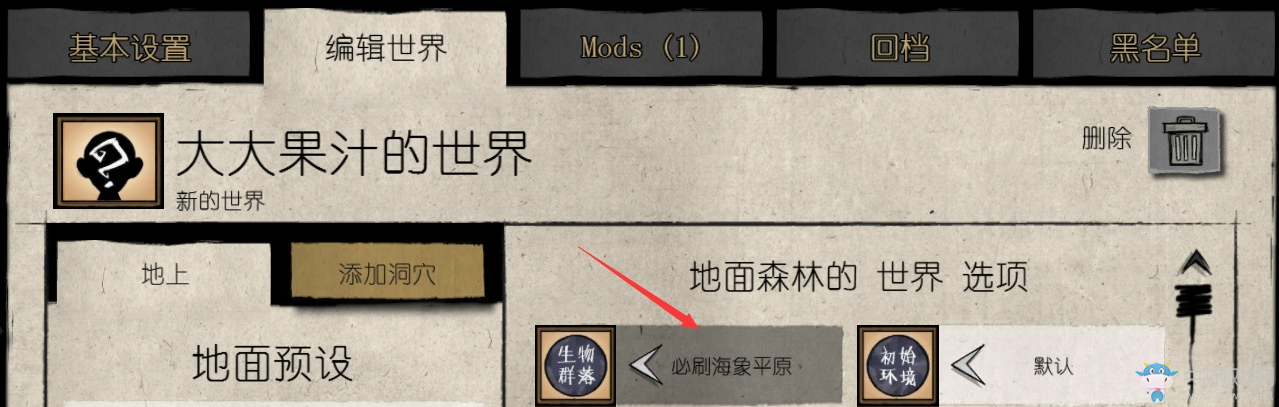Select previous 初始环境 option with left arrow
This screenshot has height=407, width=1279.
[x=966, y=366]
